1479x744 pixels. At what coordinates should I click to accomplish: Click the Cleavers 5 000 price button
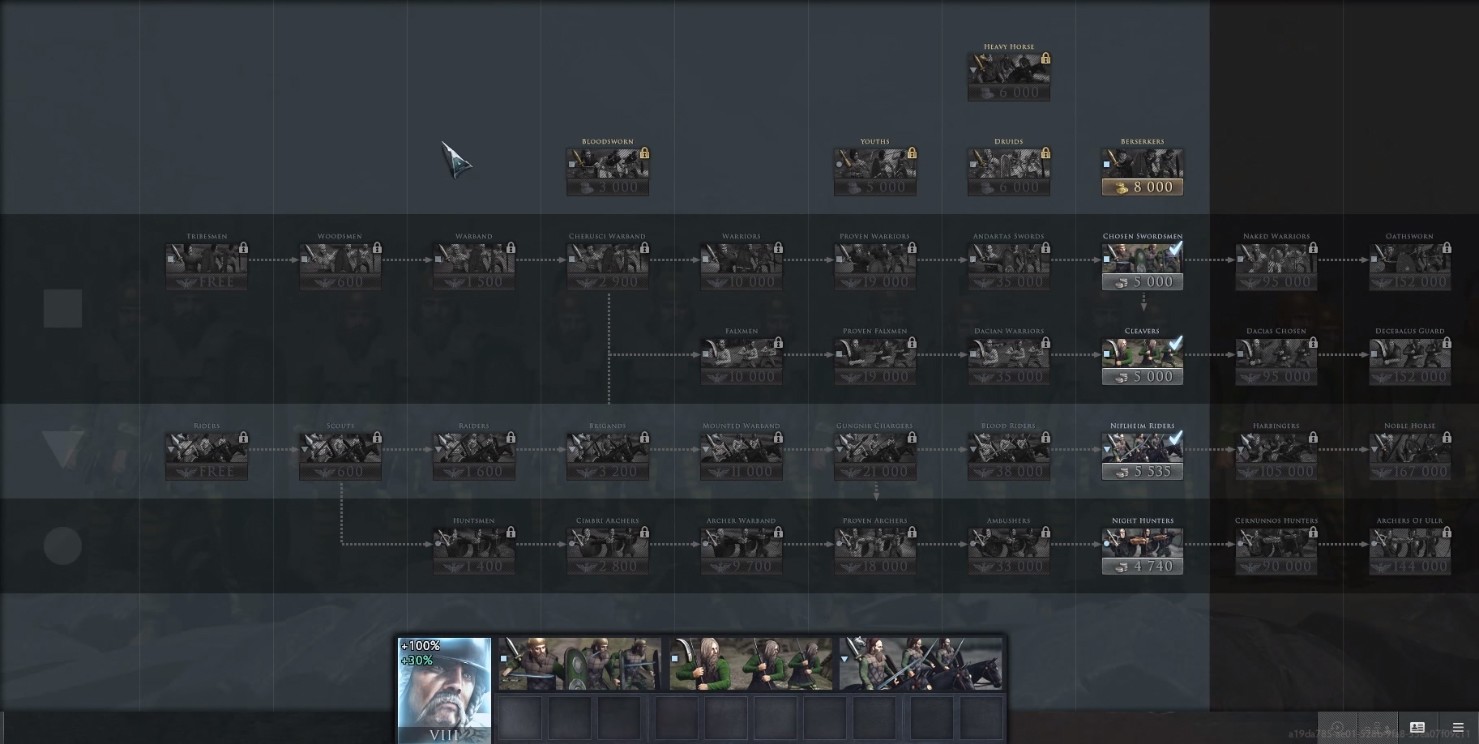point(1142,377)
